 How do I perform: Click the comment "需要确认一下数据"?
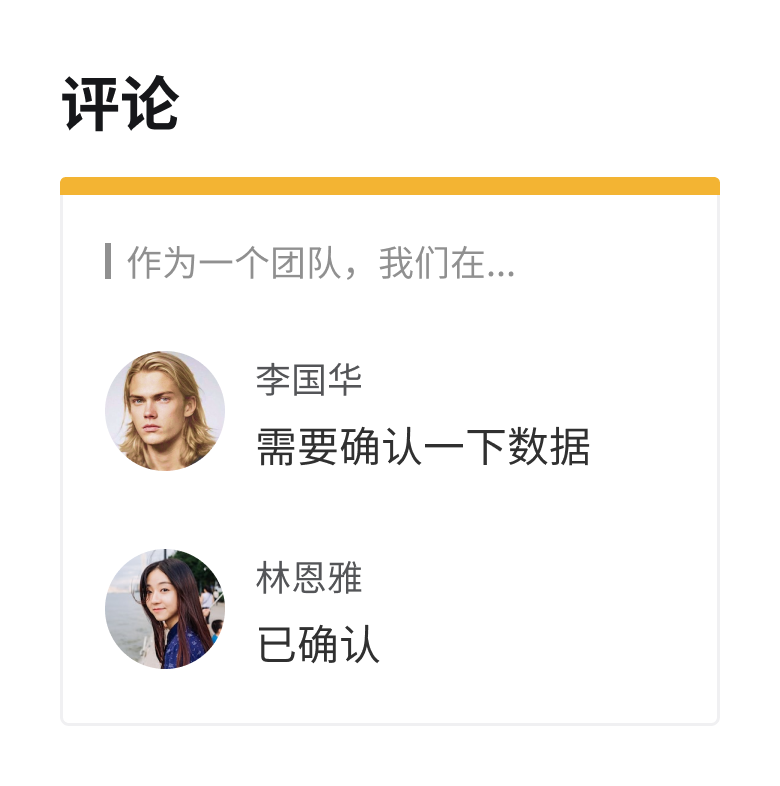[423, 447]
